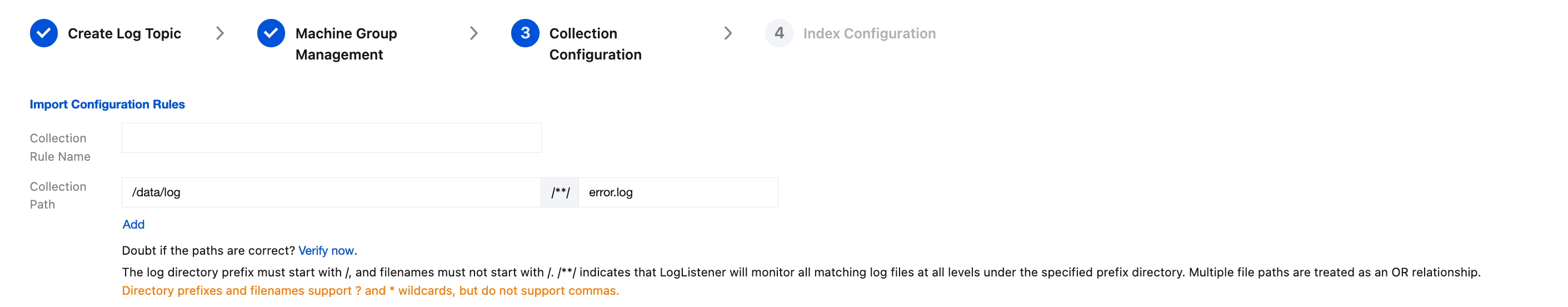The height and width of the screenshot is (307, 1568).
Task: Click the Verify now link
Action: pyautogui.click(x=326, y=250)
